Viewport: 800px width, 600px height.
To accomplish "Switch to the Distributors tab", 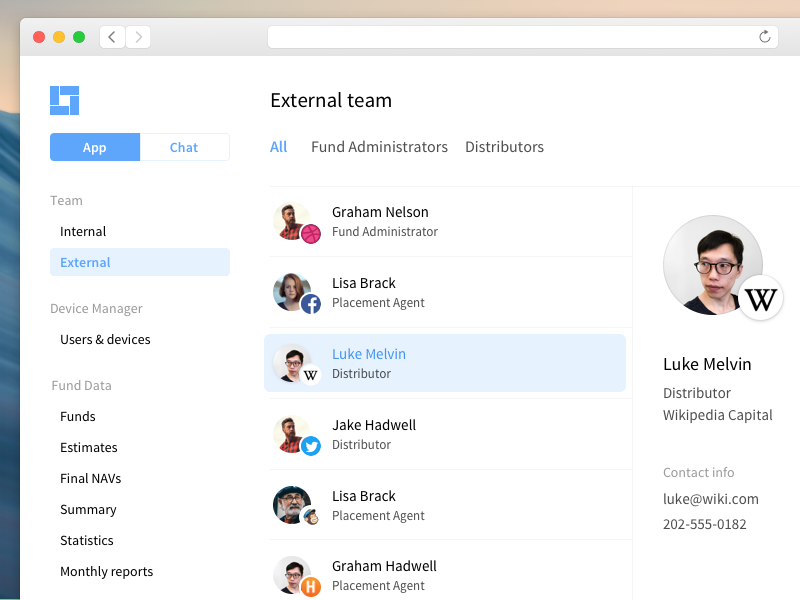I will tap(504, 147).
